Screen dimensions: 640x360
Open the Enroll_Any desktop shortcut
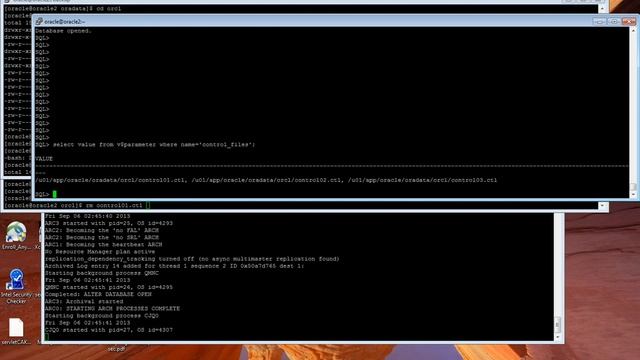[x=16, y=235]
